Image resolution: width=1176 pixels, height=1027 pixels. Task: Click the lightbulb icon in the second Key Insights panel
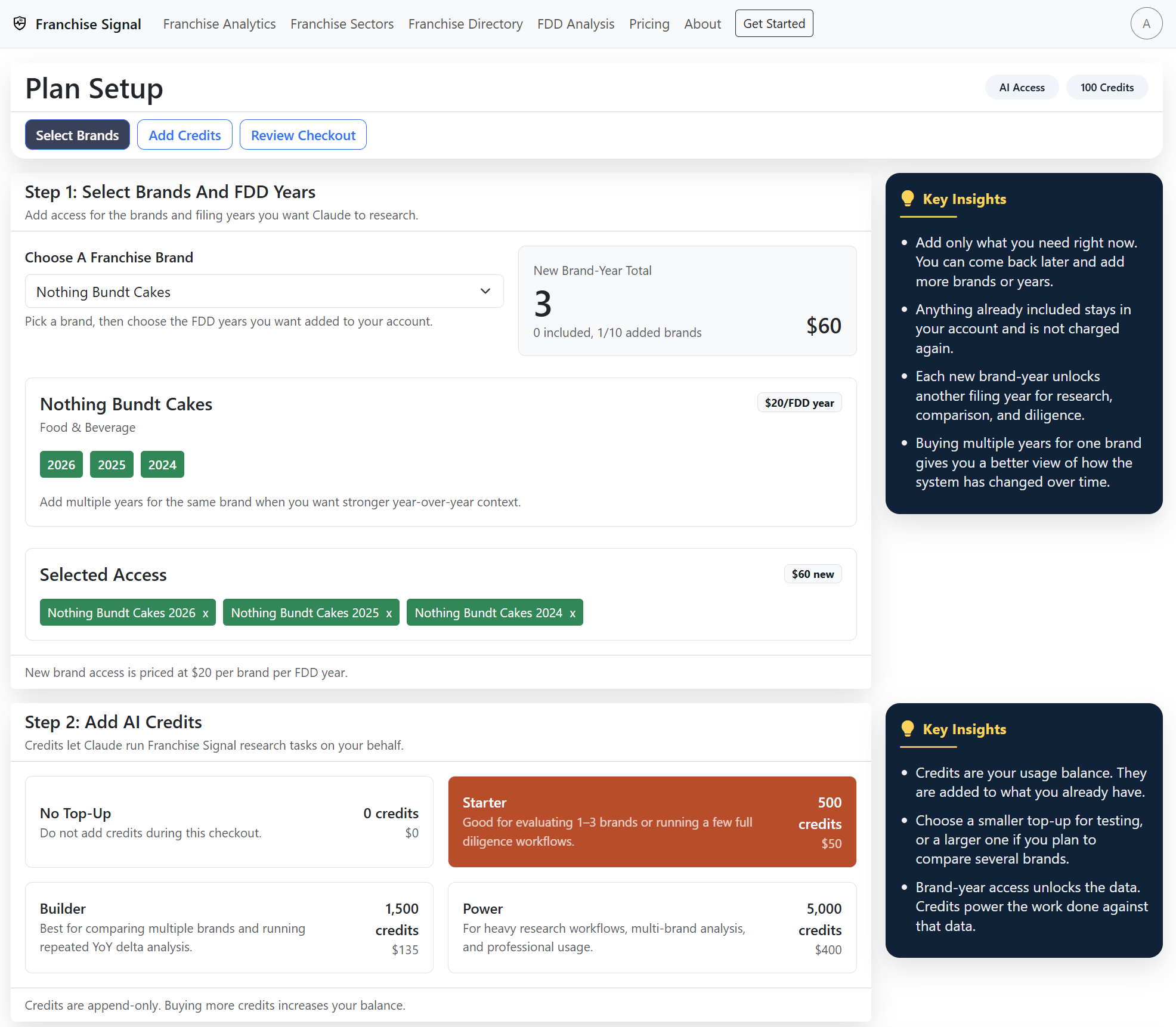(x=907, y=729)
